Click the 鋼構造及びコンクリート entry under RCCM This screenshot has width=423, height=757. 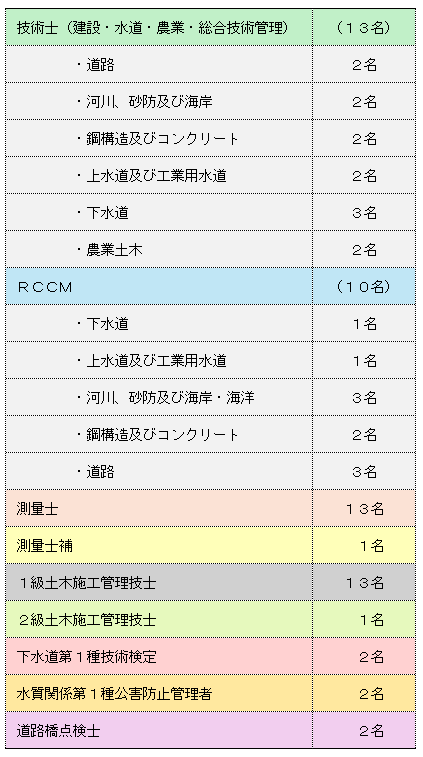158,435
